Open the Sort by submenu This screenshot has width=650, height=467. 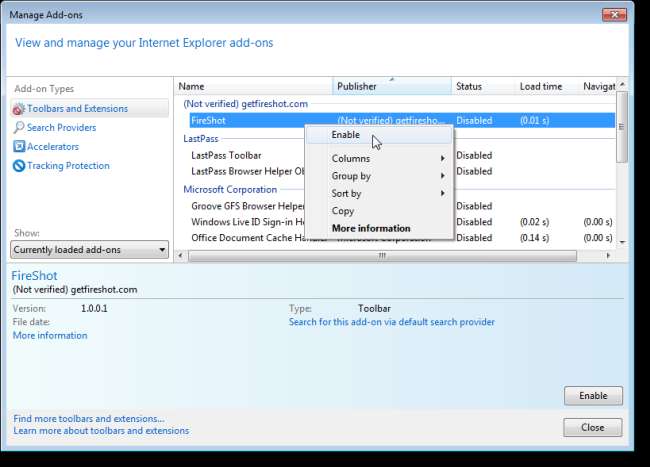pyautogui.click(x=379, y=194)
